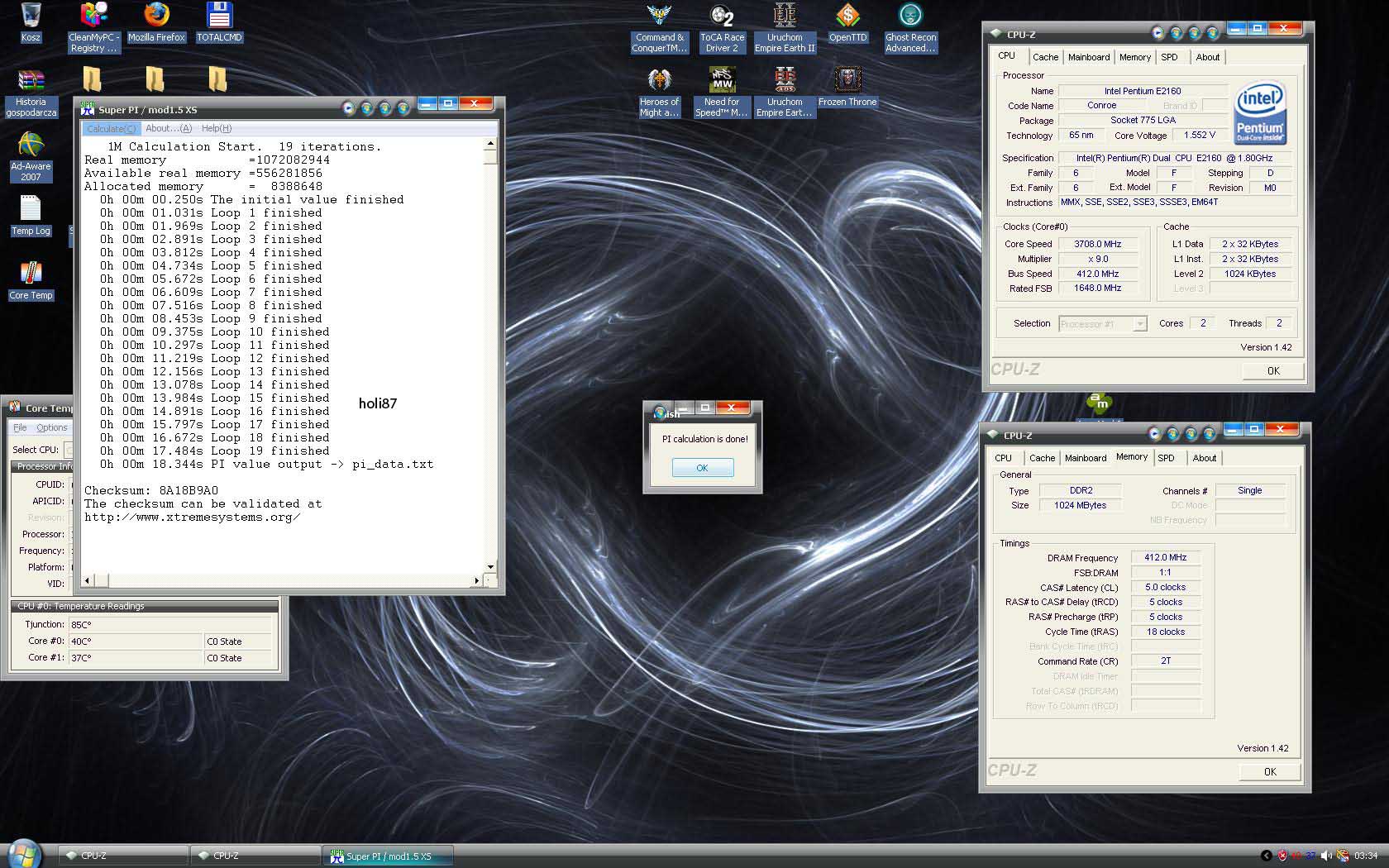This screenshot has height=868, width=1389.
Task: Open Help menu in Super PI
Action: pyautogui.click(x=217, y=128)
